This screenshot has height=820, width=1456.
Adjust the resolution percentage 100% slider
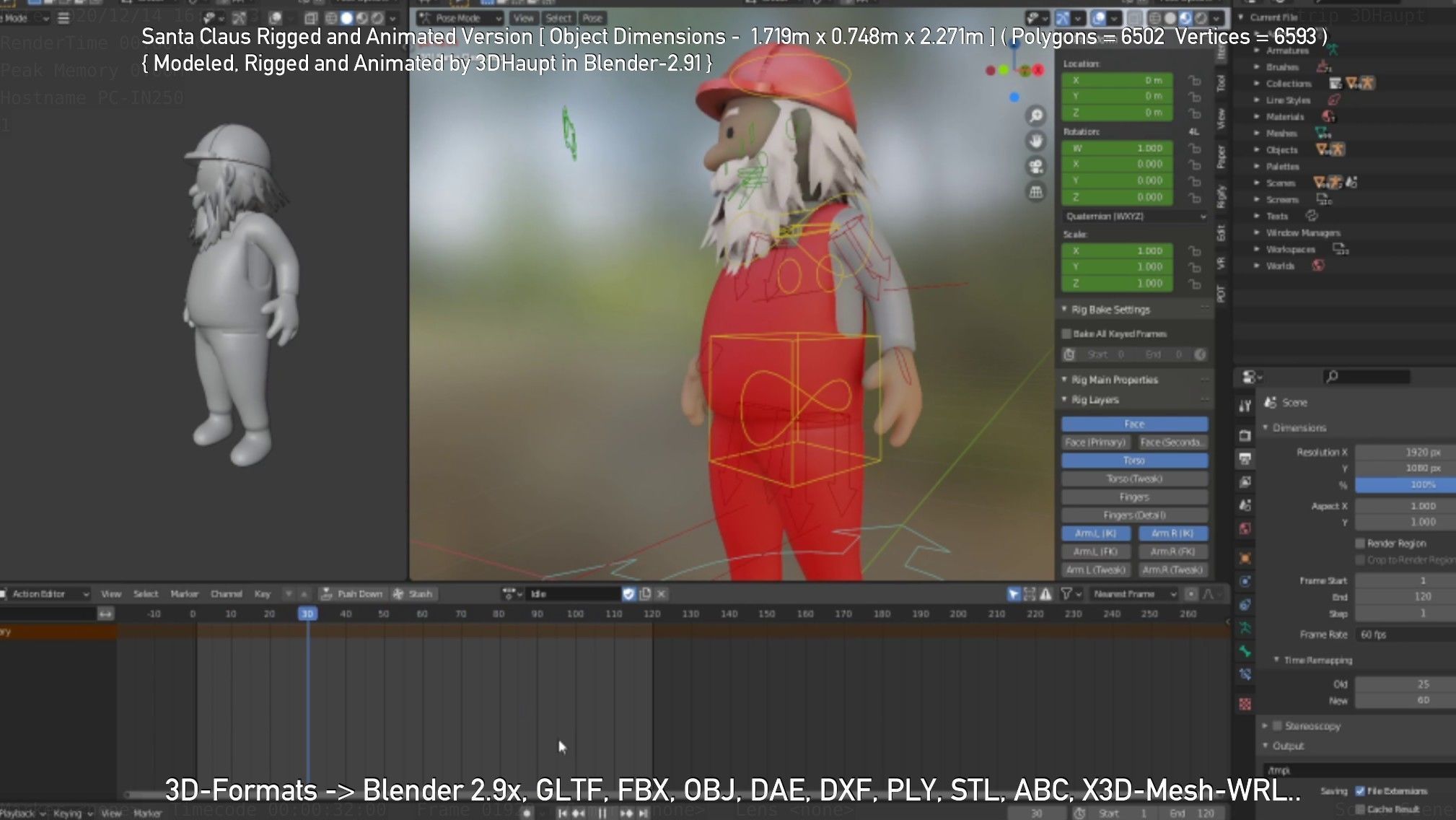1405,484
